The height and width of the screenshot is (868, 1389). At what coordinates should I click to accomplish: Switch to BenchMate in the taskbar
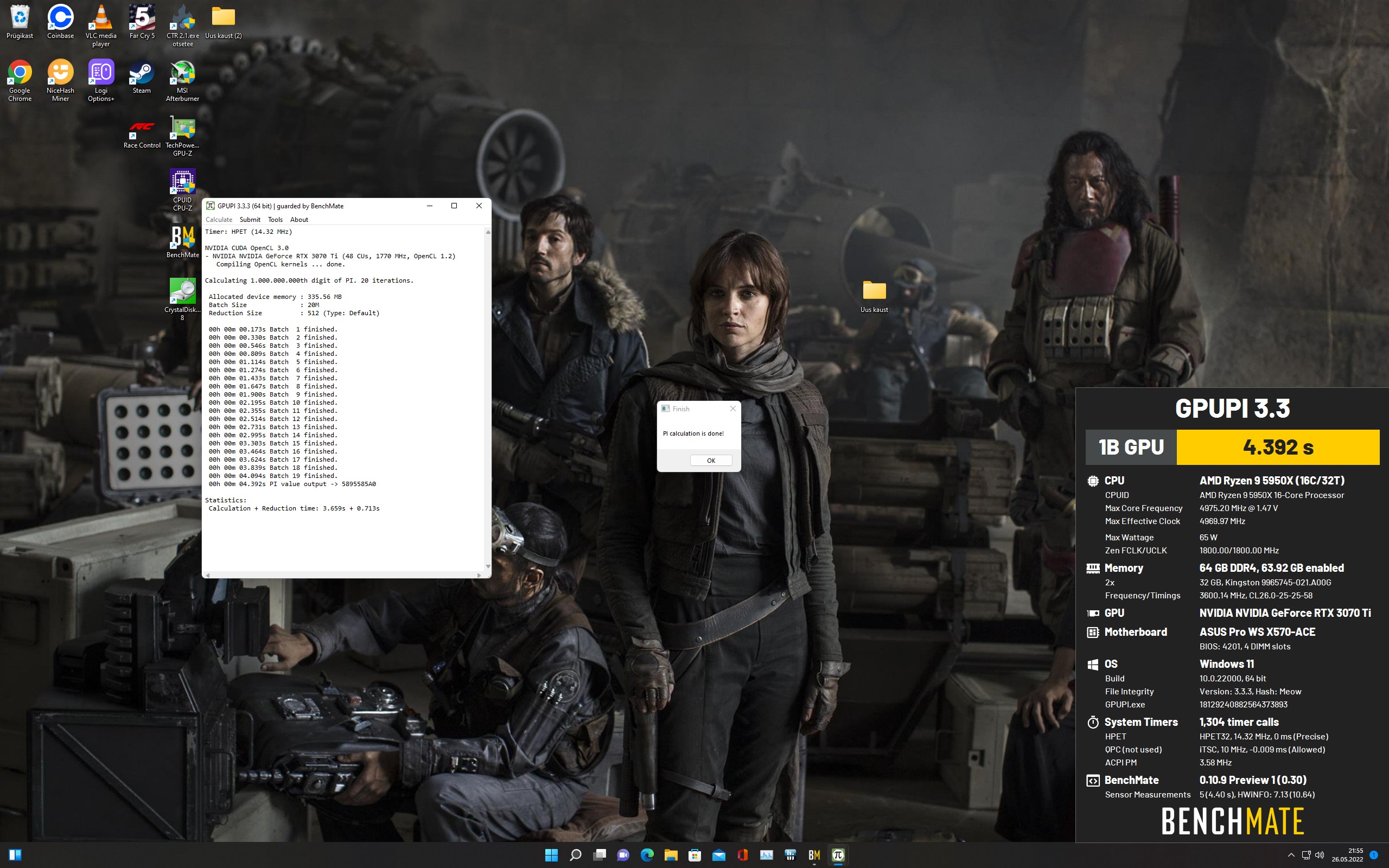814,855
